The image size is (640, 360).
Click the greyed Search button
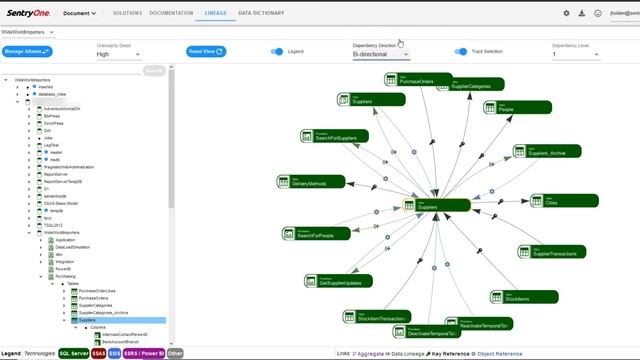coord(154,71)
